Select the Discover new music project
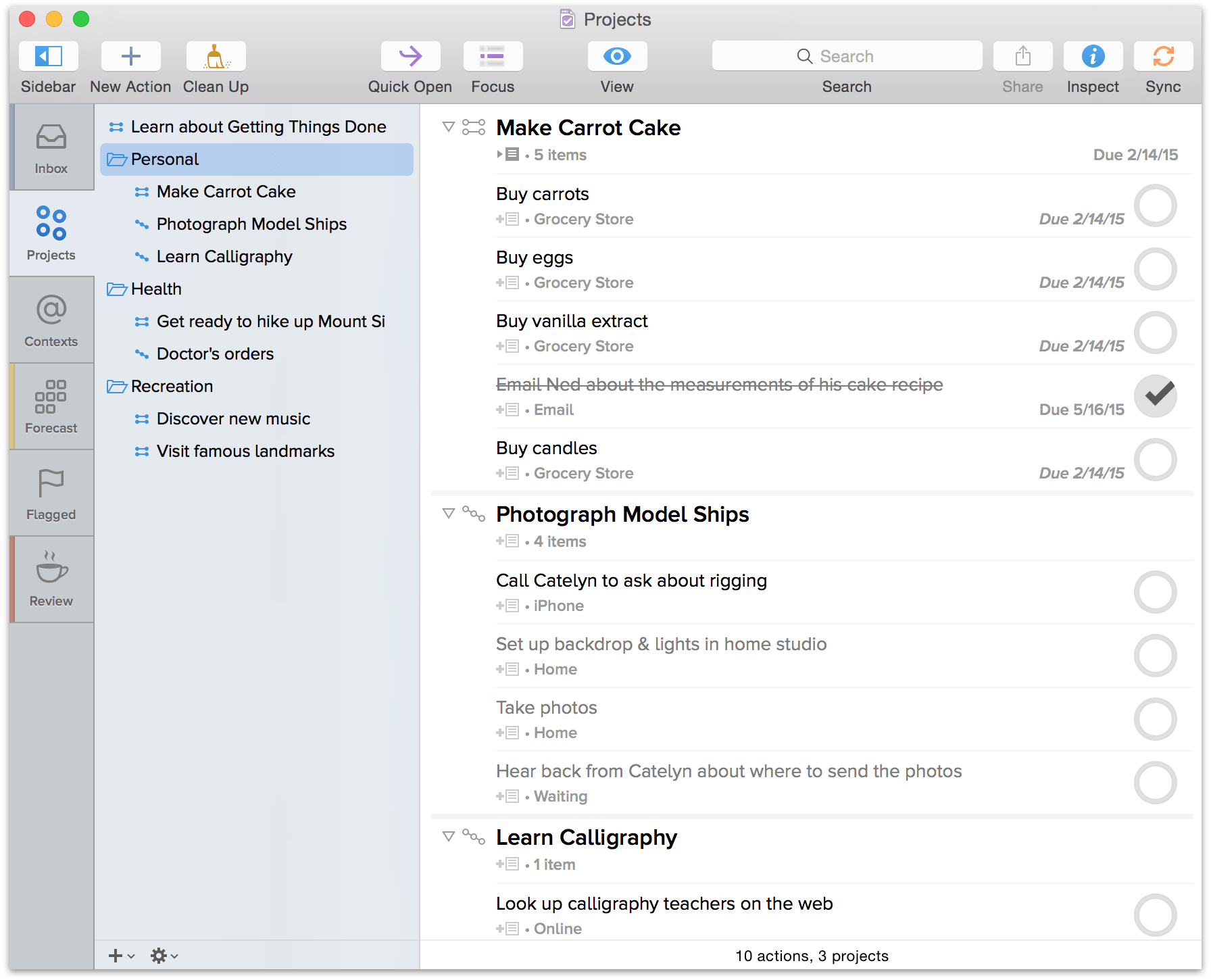The width and height of the screenshot is (1211, 980). 257,419
